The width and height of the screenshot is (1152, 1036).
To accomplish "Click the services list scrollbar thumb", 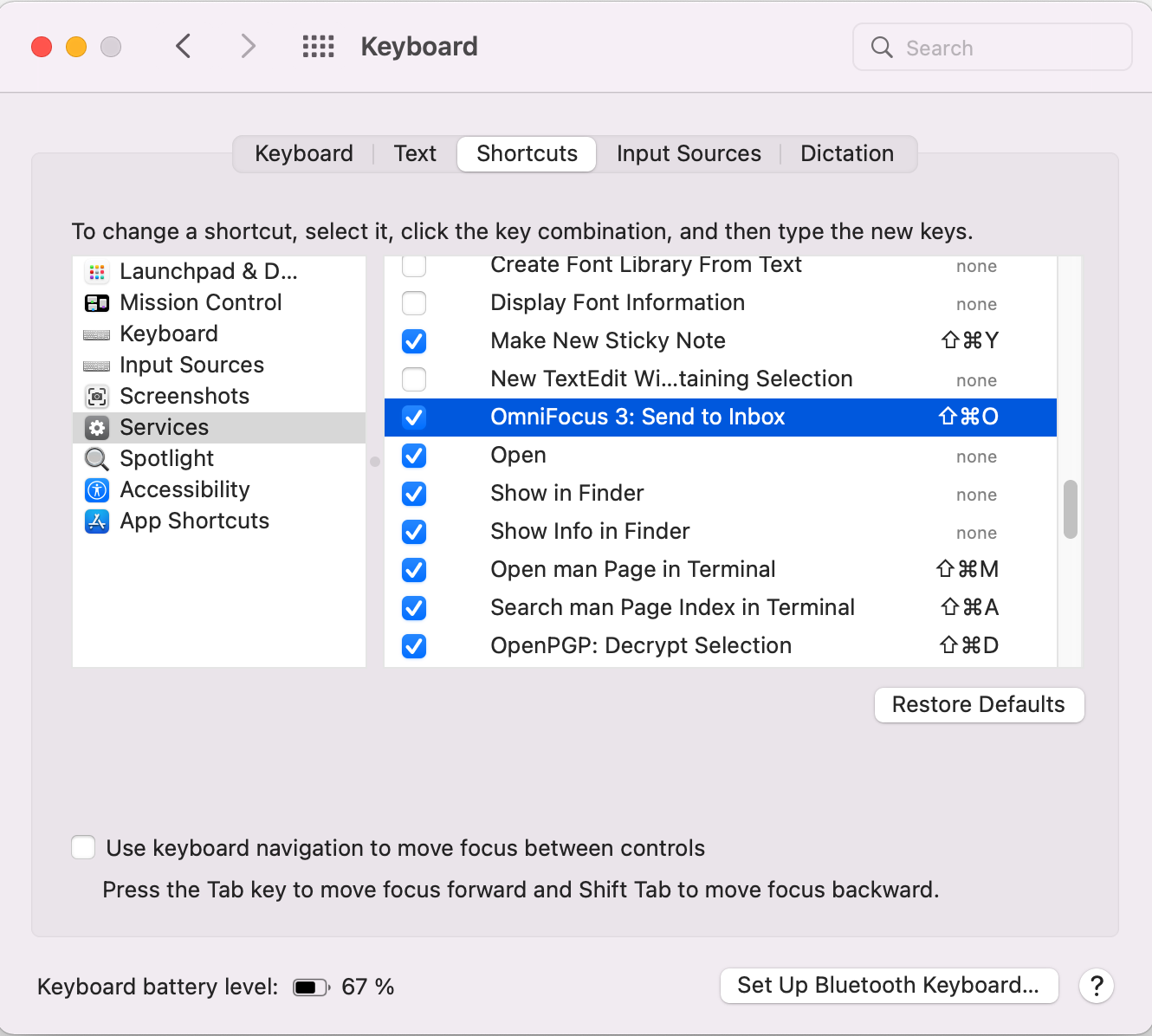I will coord(1071,509).
